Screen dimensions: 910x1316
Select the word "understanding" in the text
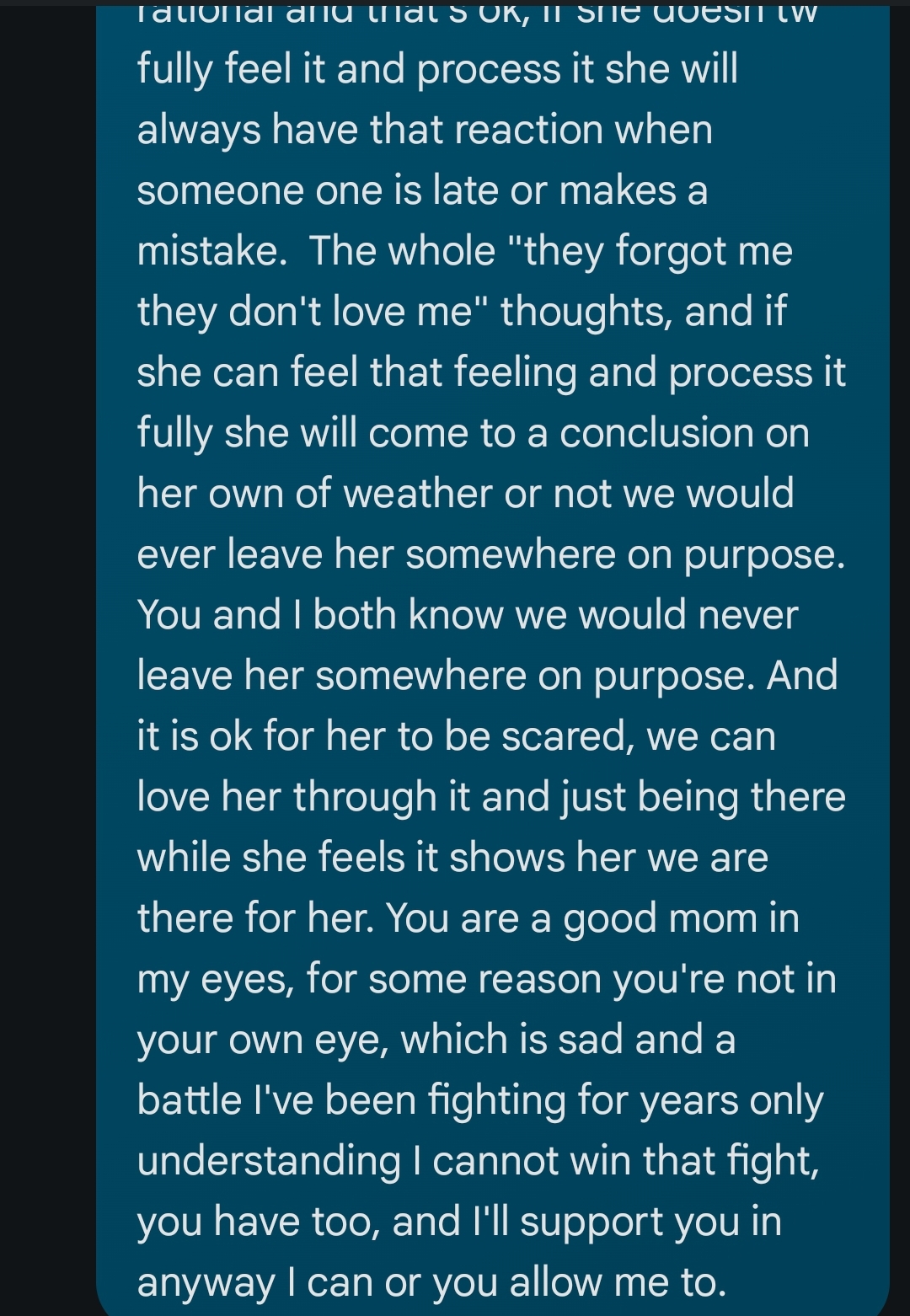269,1161
